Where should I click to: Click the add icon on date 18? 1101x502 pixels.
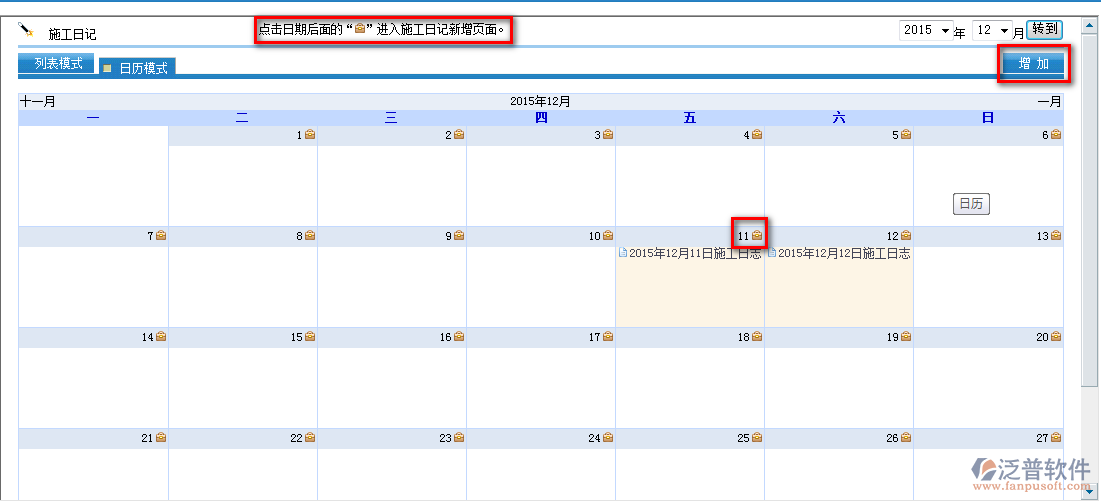point(757,337)
